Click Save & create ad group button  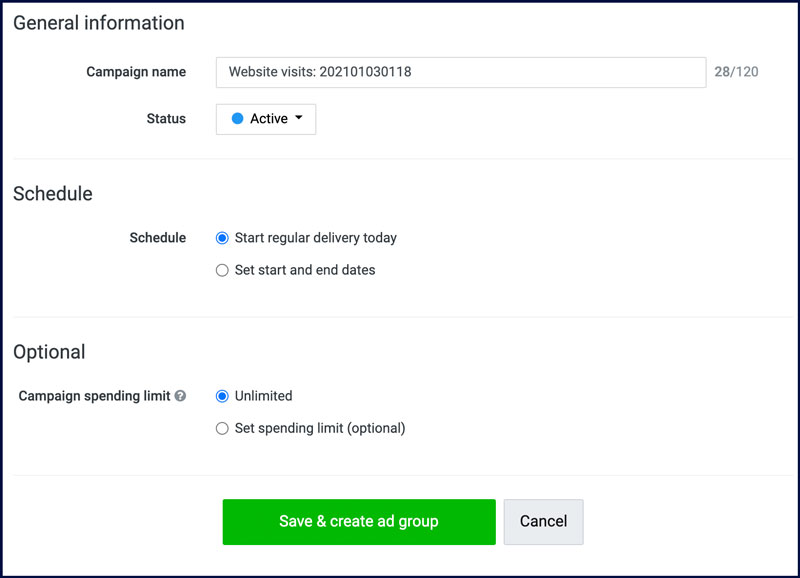359,521
